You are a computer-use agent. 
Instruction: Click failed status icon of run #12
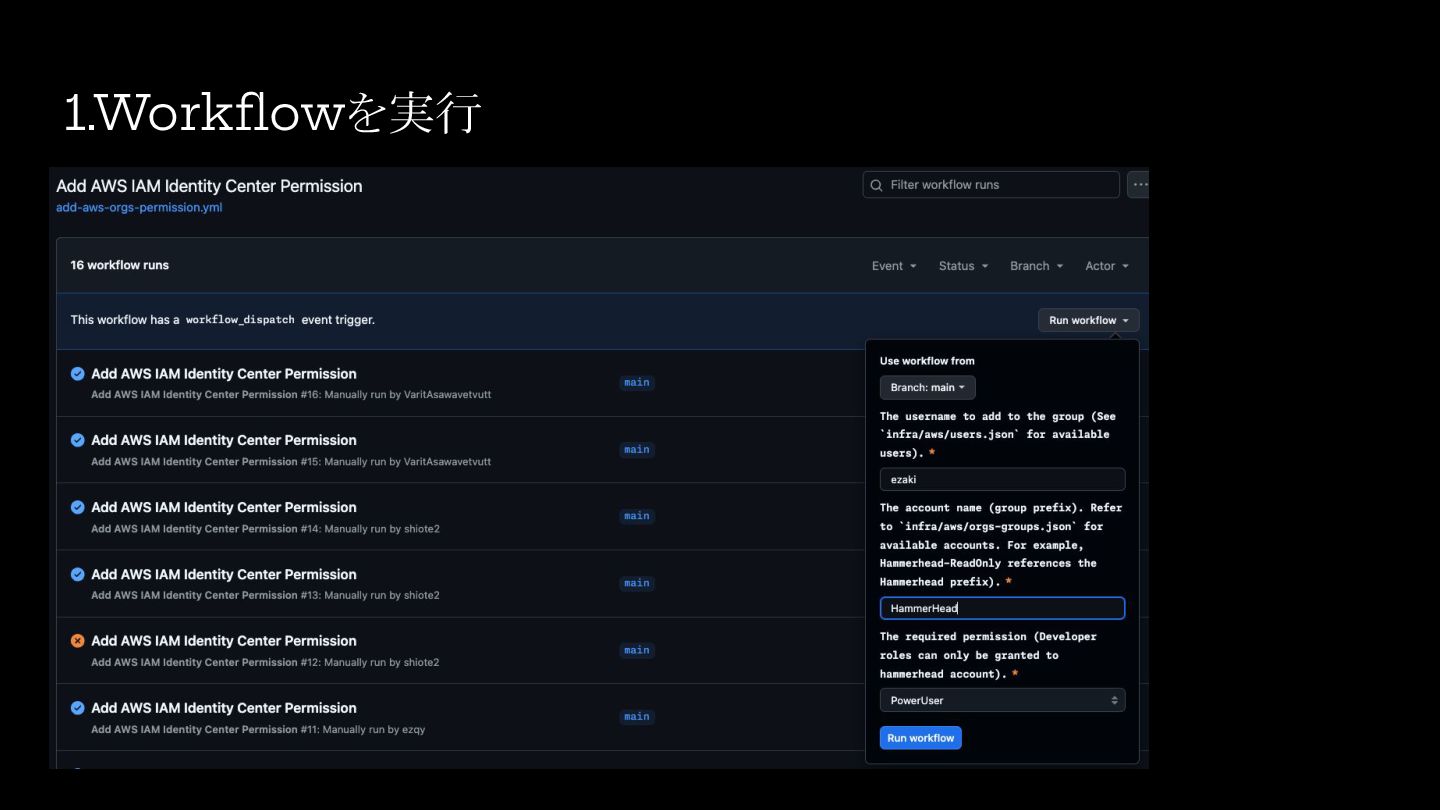point(77,641)
